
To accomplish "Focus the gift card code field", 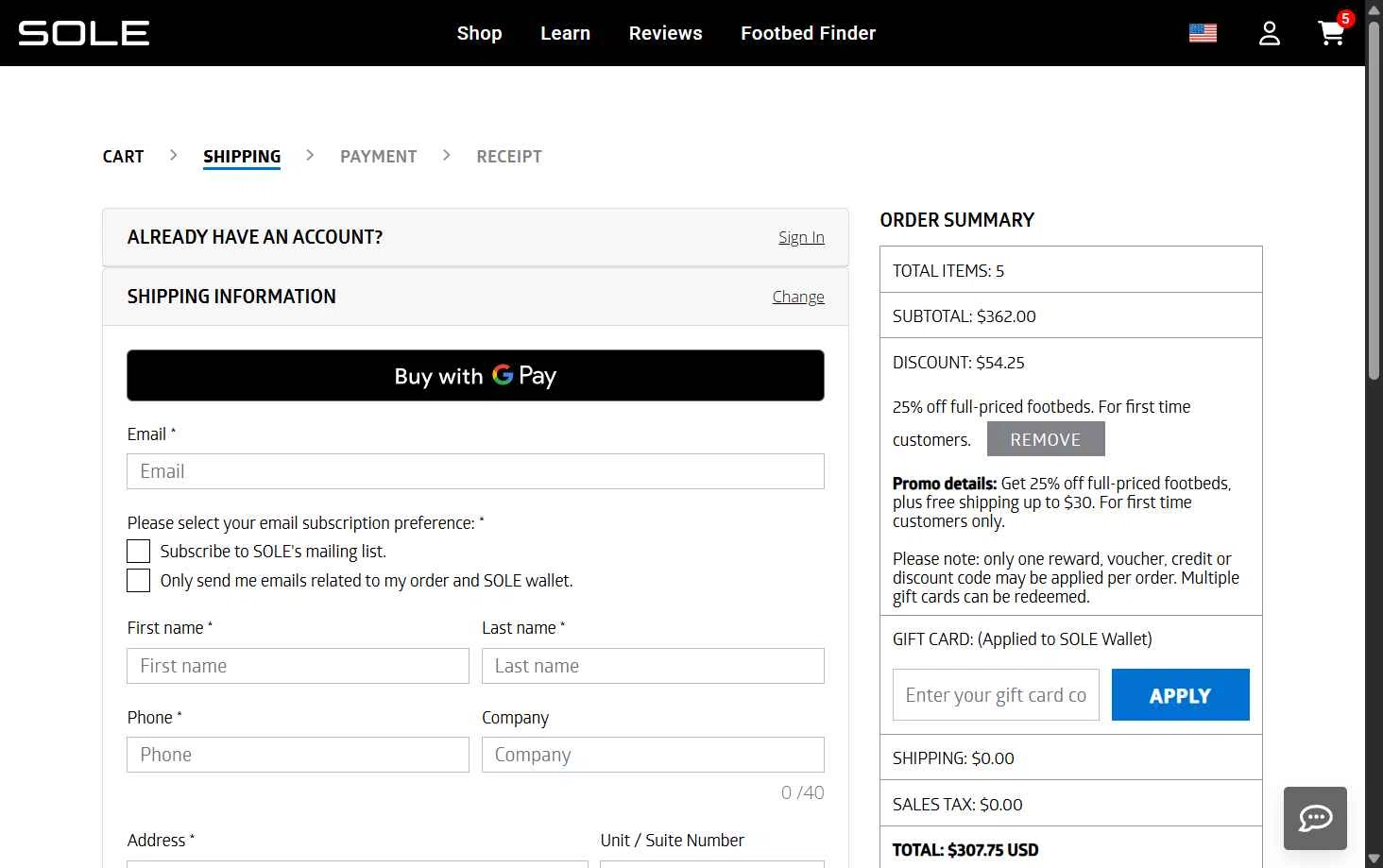I will pos(996,695).
